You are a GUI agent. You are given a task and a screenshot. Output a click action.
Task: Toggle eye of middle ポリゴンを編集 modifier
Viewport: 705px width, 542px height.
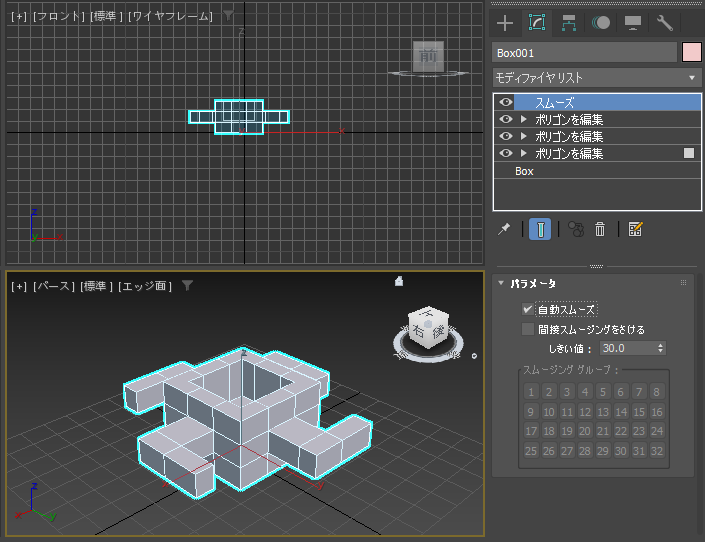click(x=506, y=136)
